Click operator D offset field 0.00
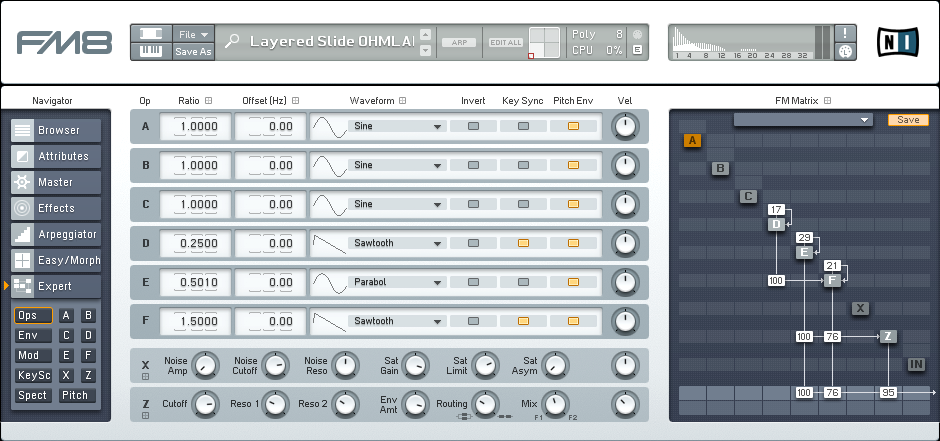 (270, 243)
